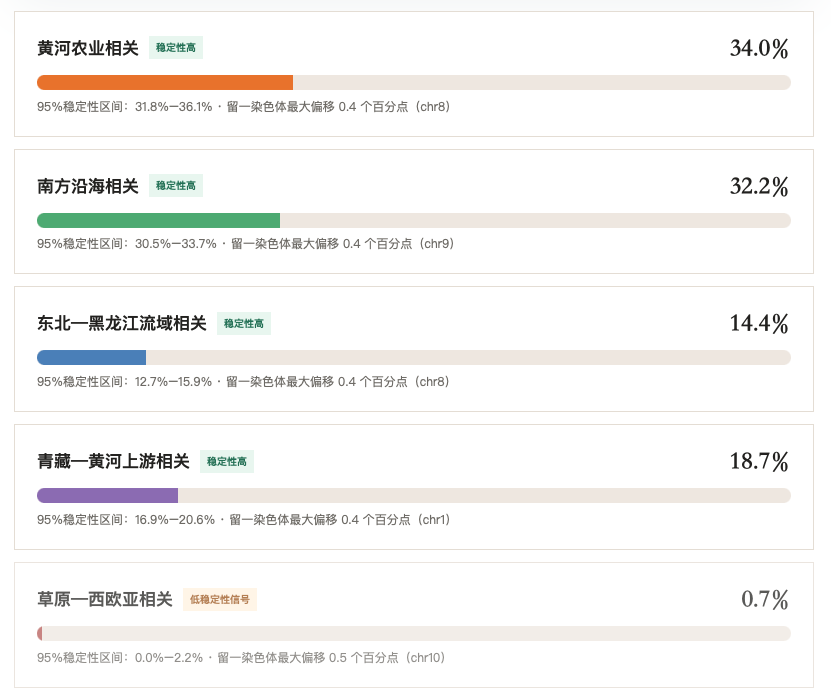Click the 草原—西欧亚相关 heading

coord(105,599)
